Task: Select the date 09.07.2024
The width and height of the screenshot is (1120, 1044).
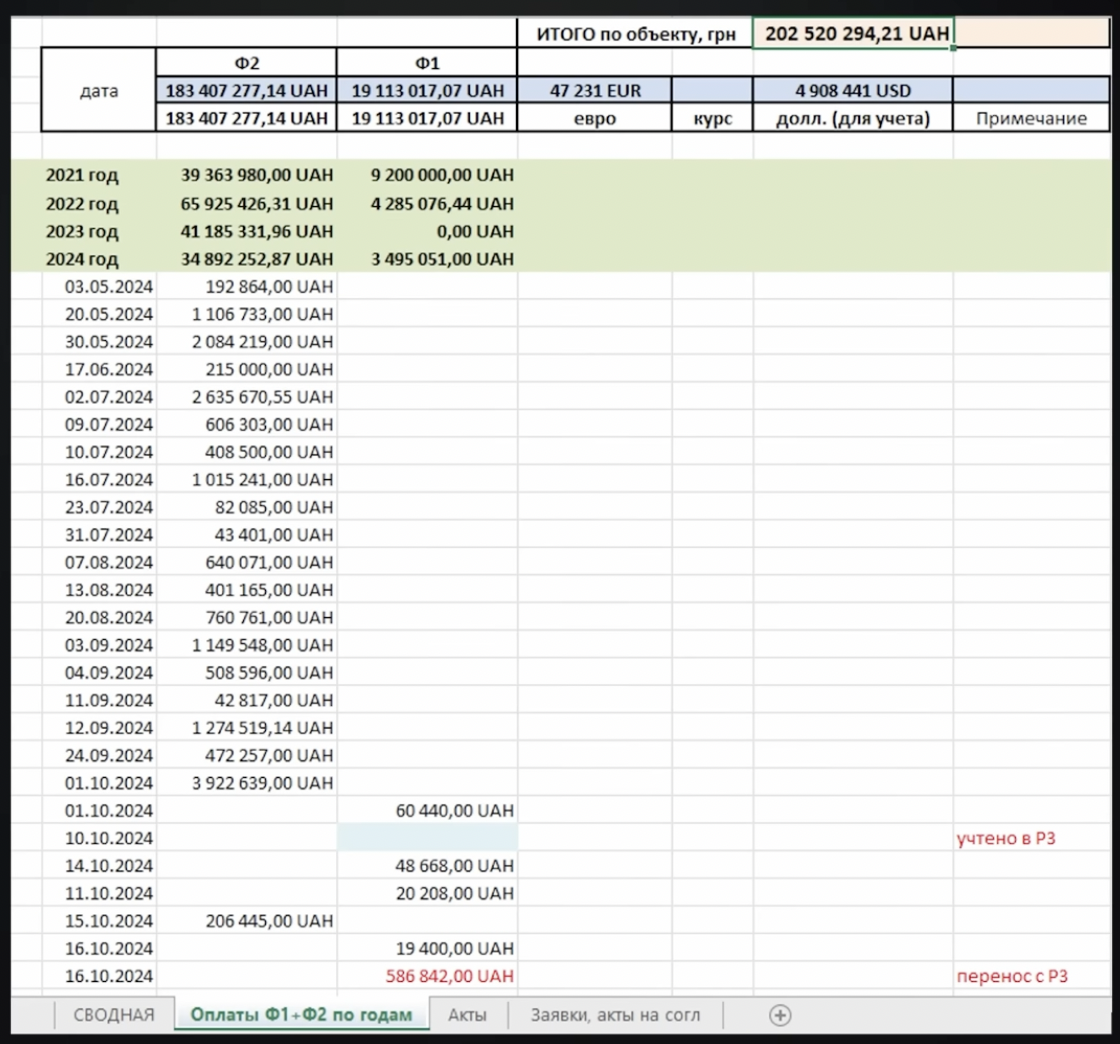Action: point(99,424)
